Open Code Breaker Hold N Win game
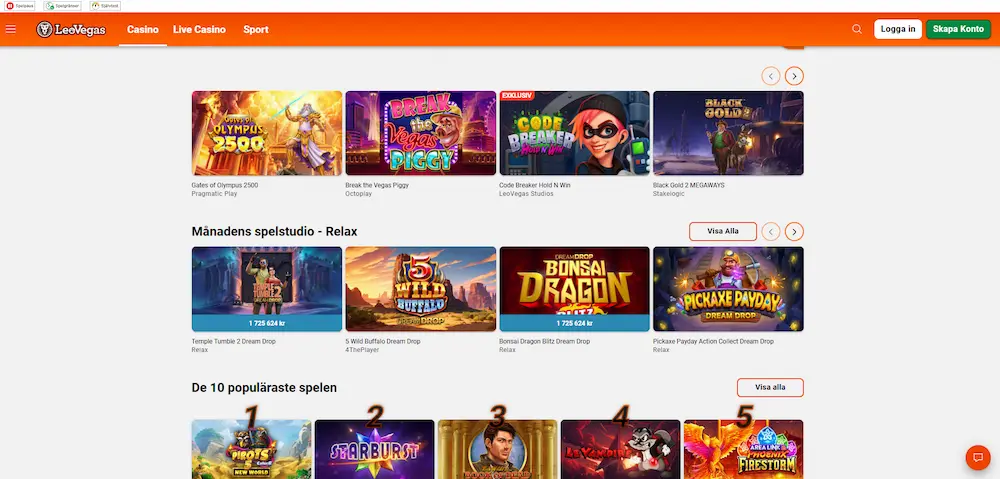This screenshot has height=479, width=1000. [575, 133]
